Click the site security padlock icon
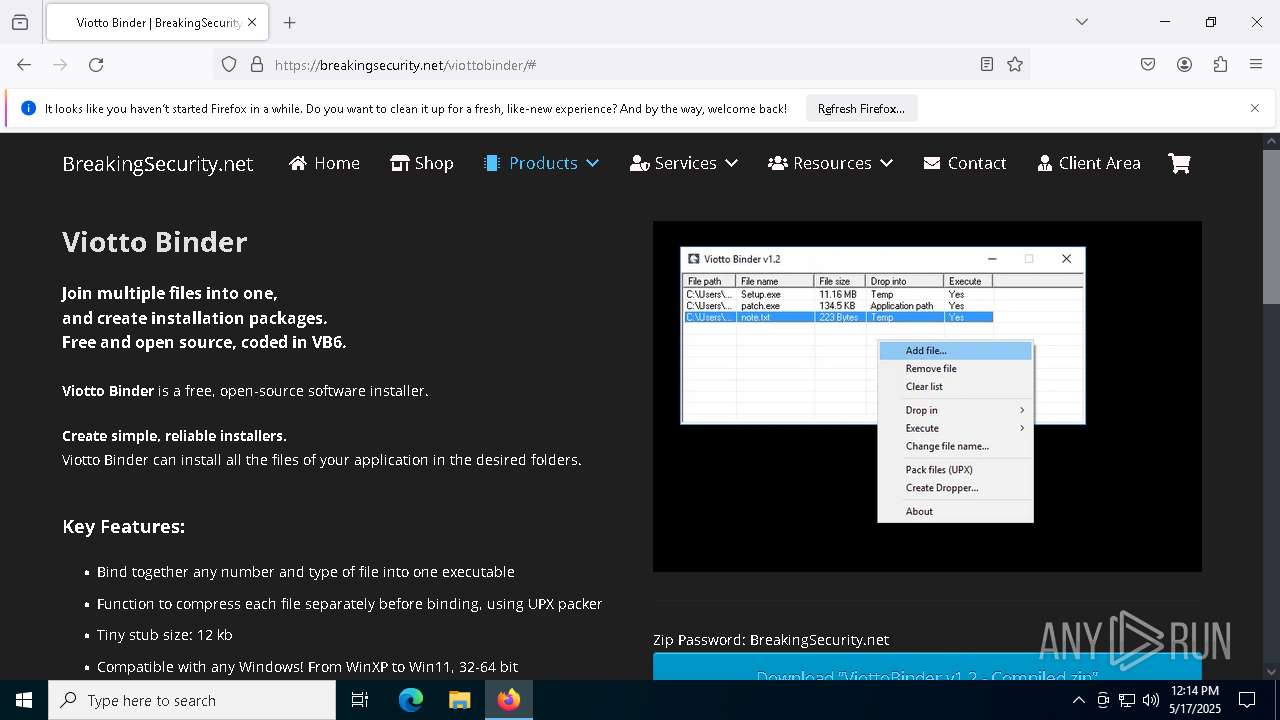 pos(257,64)
